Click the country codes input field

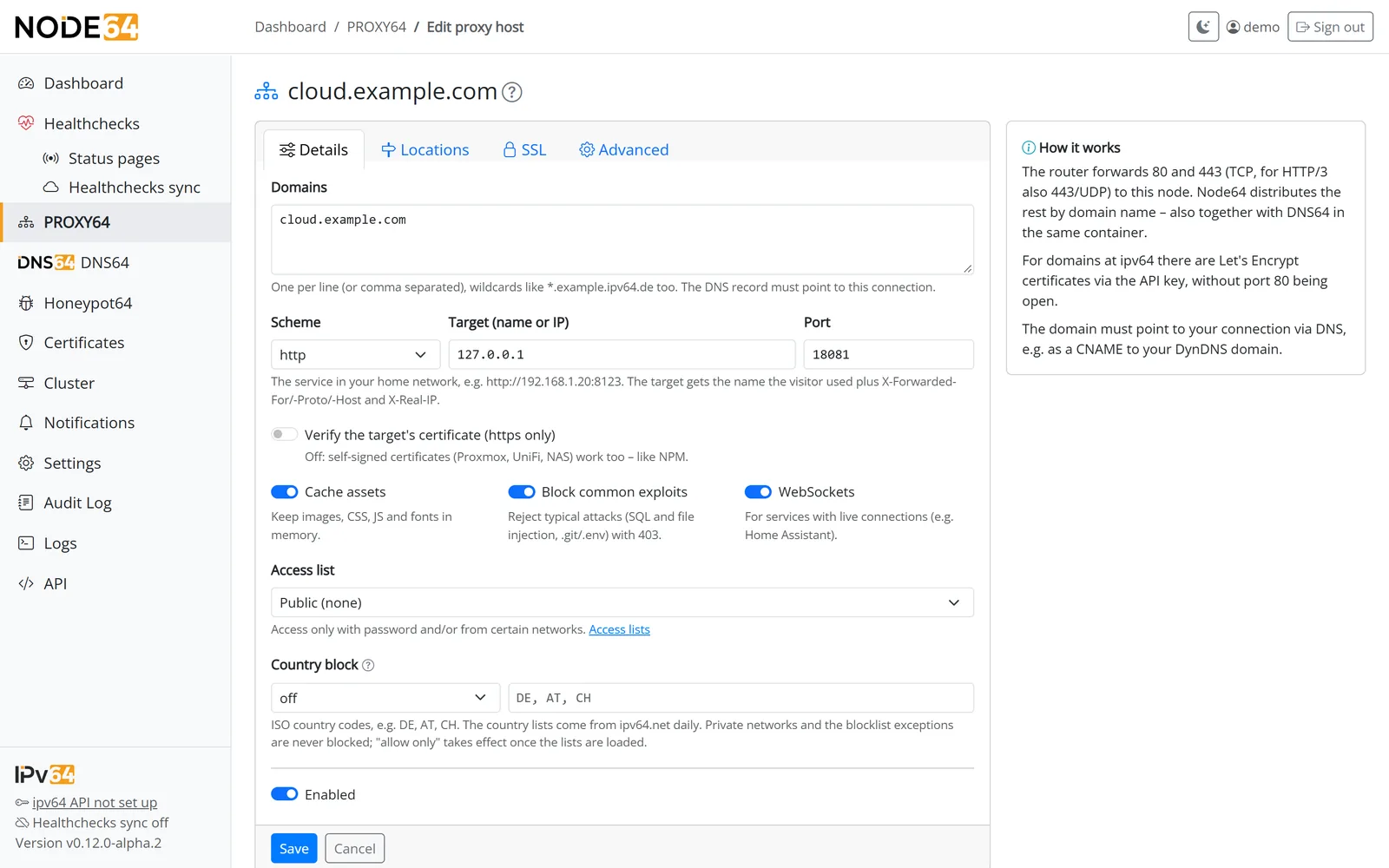point(741,698)
